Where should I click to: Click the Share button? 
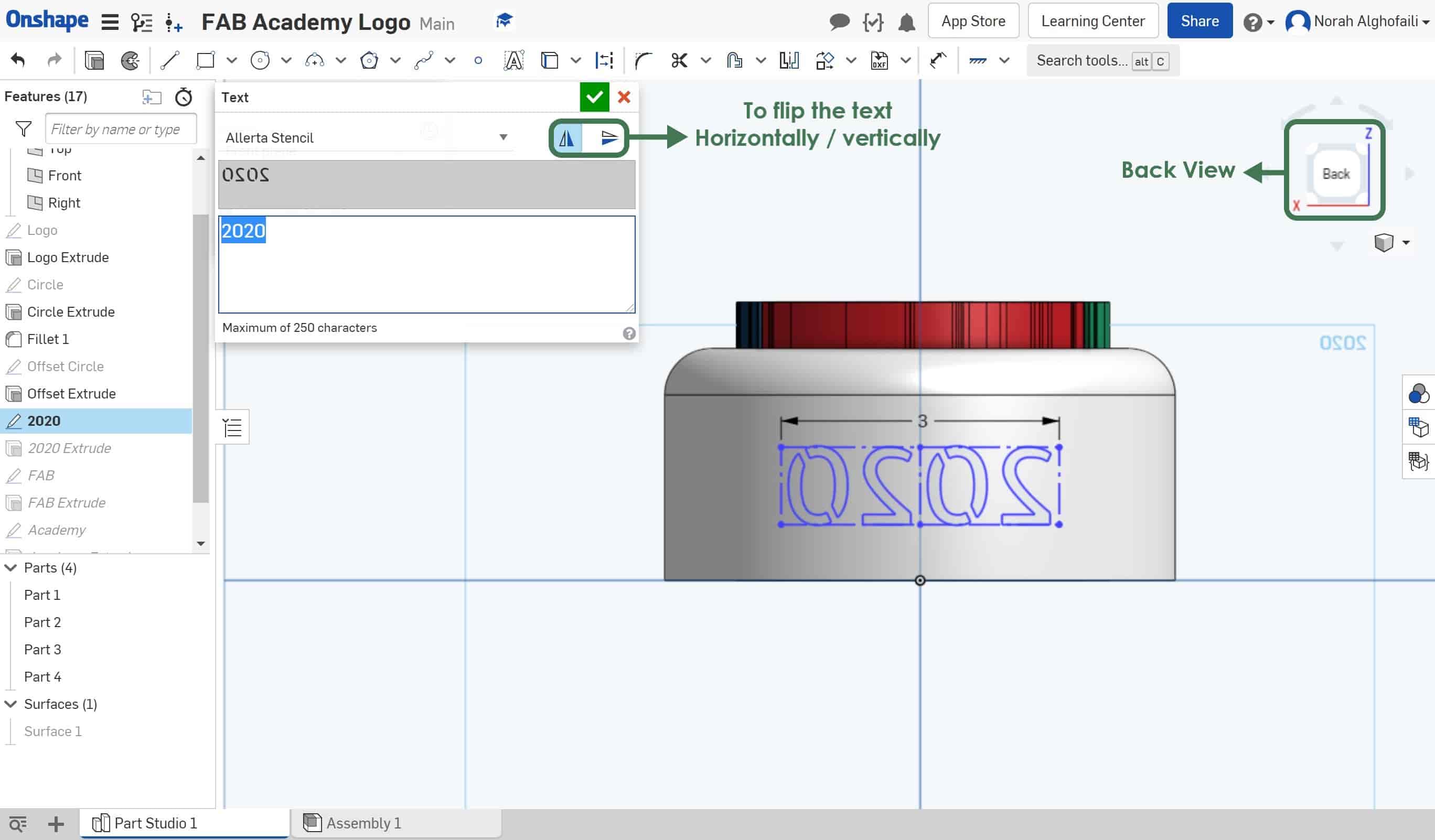tap(1200, 21)
